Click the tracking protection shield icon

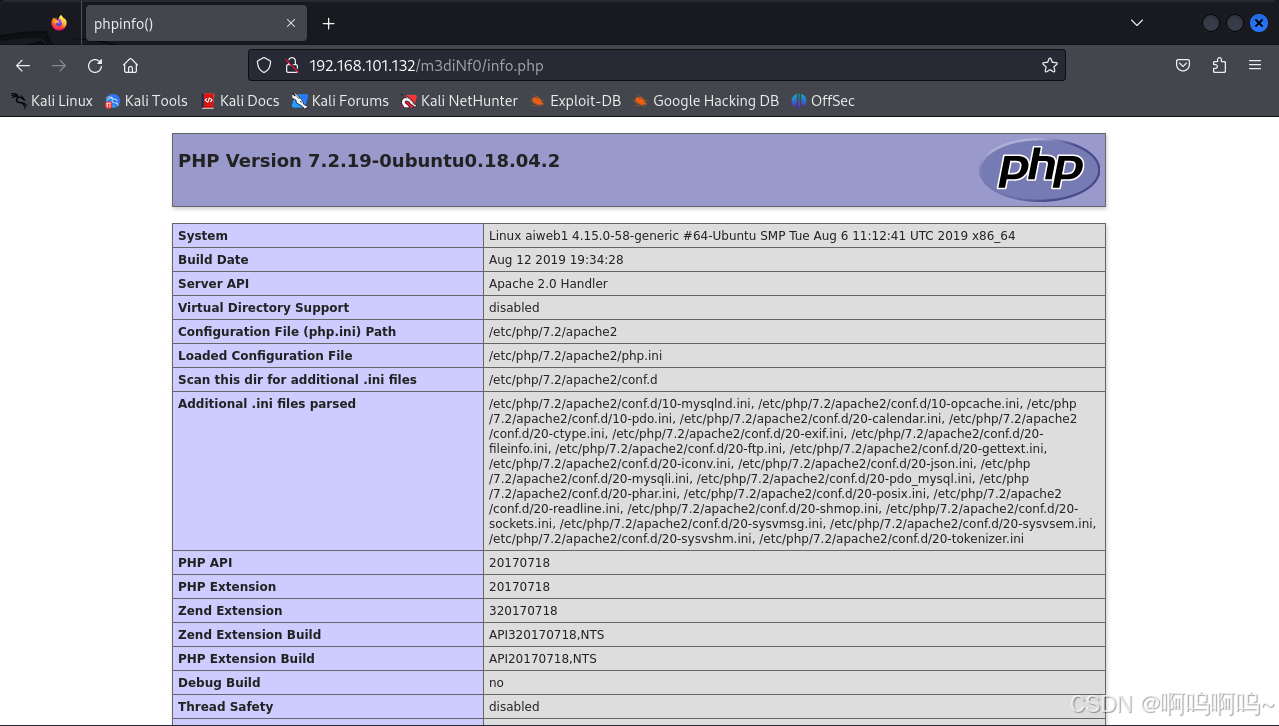(x=264, y=65)
